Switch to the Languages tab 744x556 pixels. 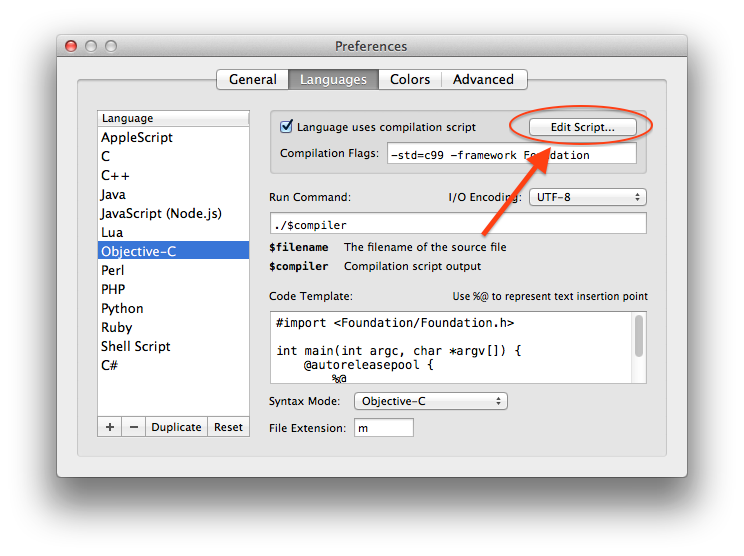tap(333, 79)
